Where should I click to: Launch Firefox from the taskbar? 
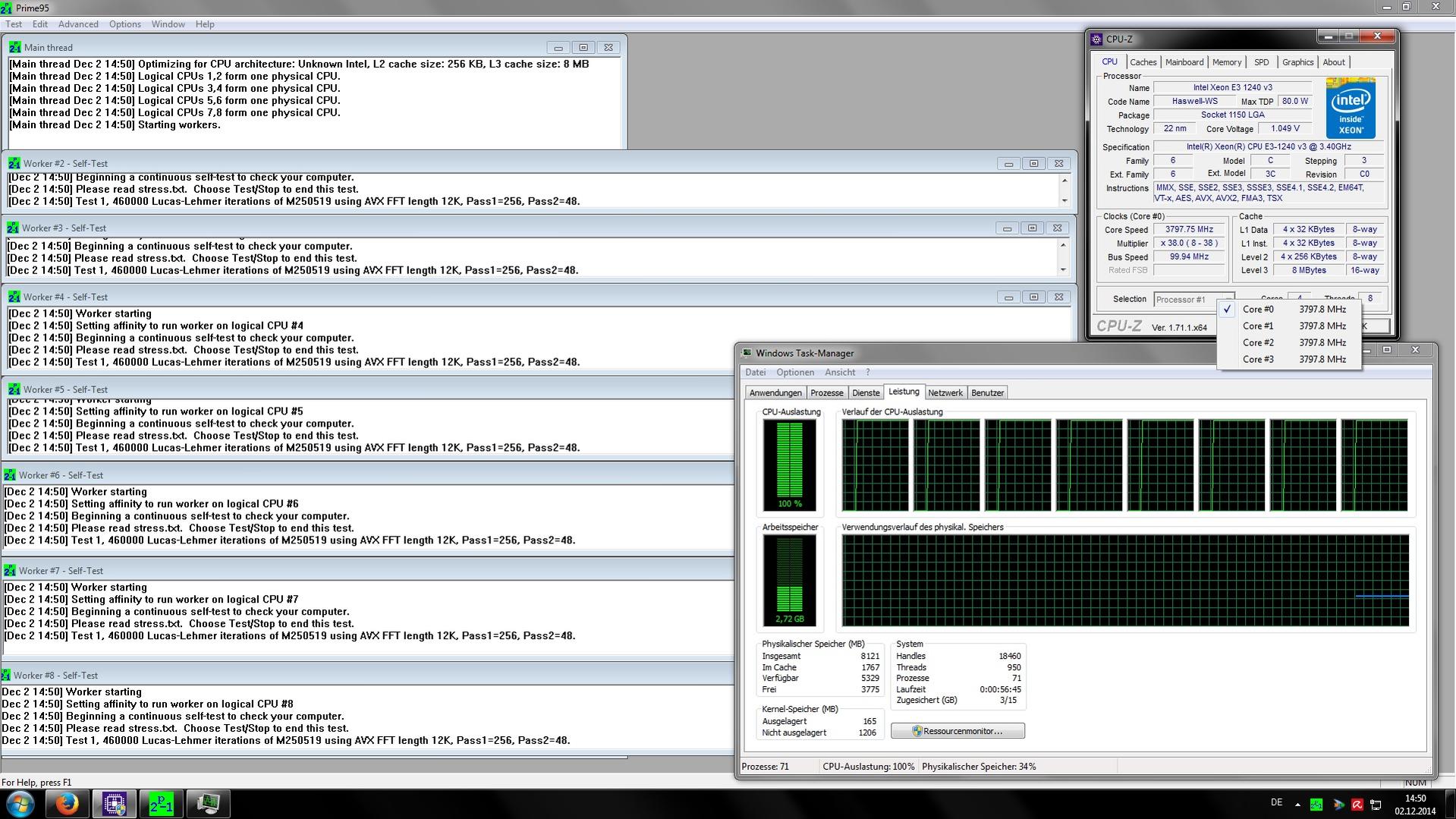click(x=67, y=804)
